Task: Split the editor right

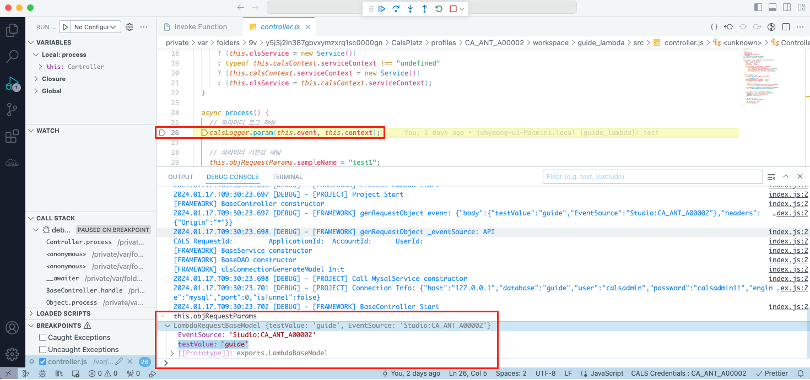Action: pyautogui.click(x=786, y=27)
